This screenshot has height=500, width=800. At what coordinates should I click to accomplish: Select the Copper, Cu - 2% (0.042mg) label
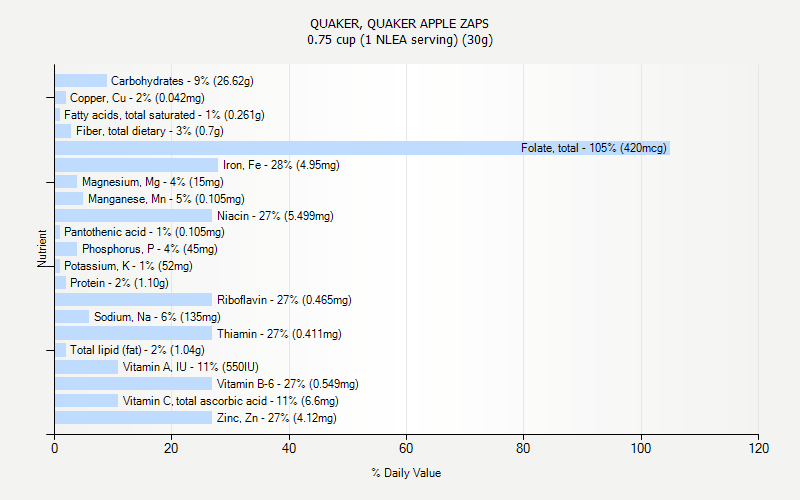[x=137, y=98]
